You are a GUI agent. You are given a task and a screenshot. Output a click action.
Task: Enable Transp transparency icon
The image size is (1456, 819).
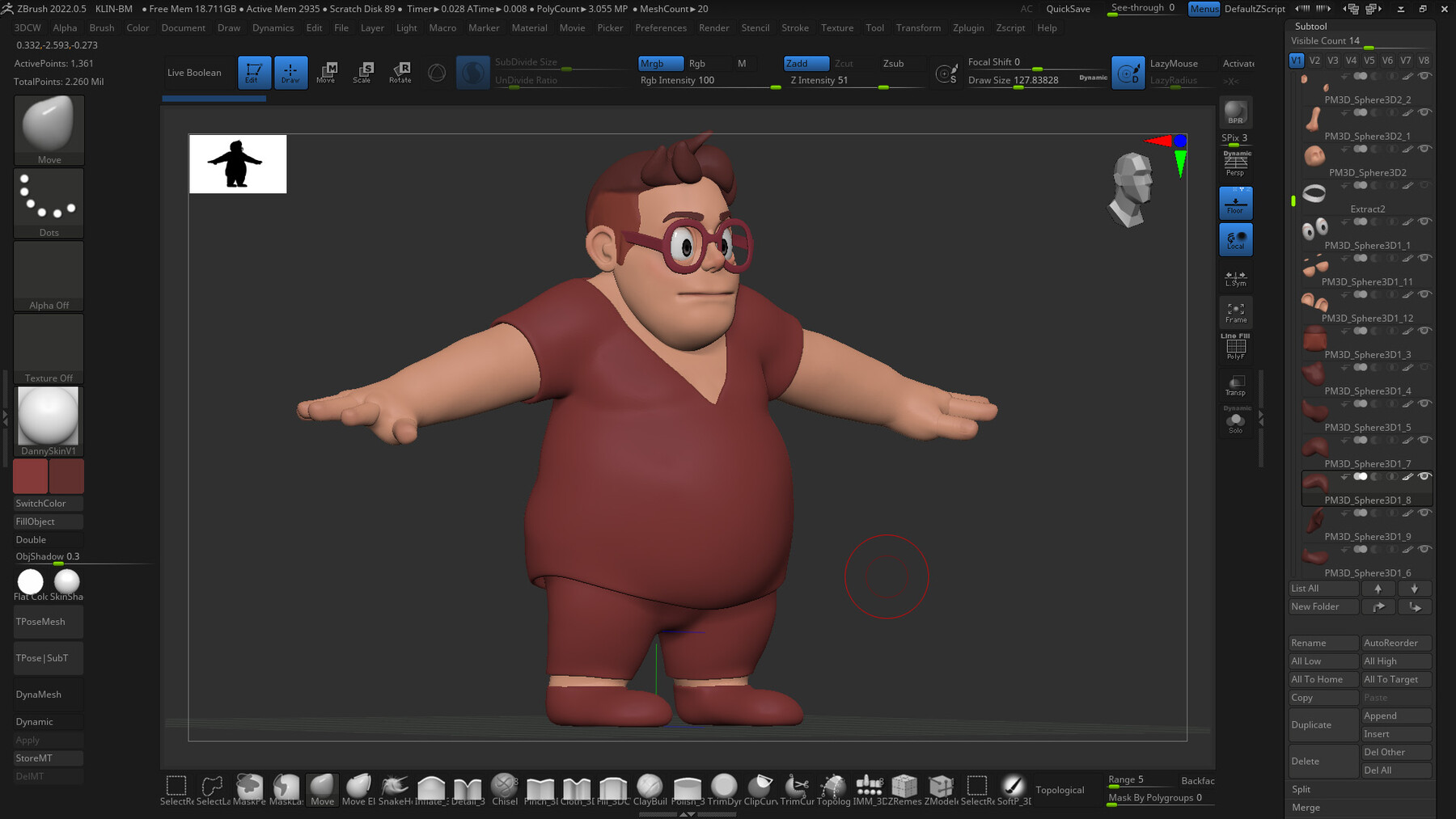[x=1235, y=385]
